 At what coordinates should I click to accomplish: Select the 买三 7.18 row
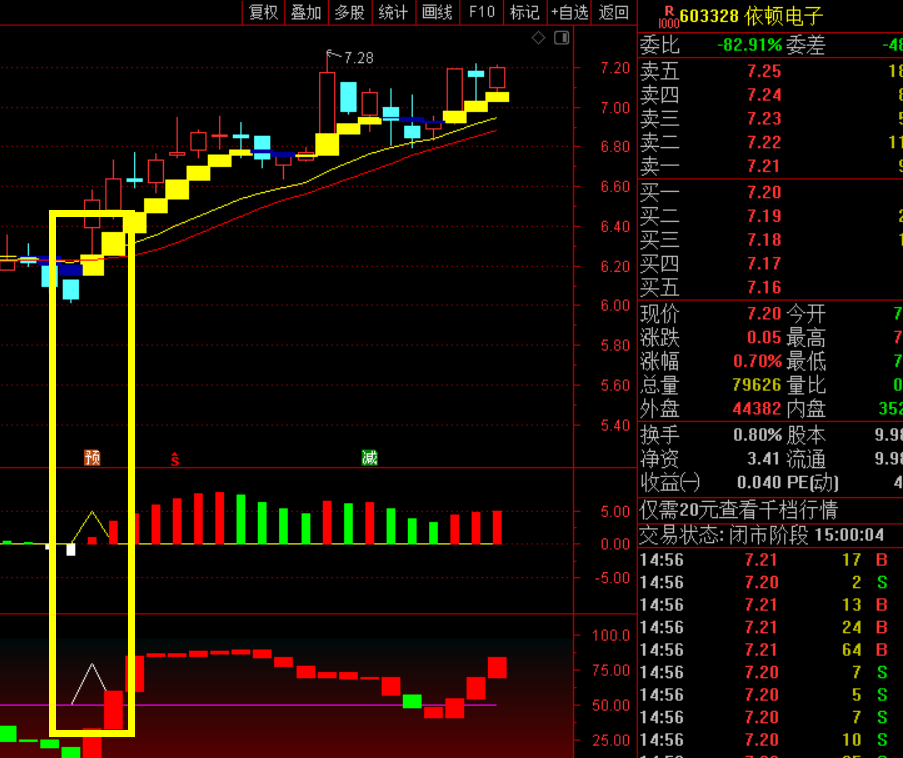coord(771,240)
